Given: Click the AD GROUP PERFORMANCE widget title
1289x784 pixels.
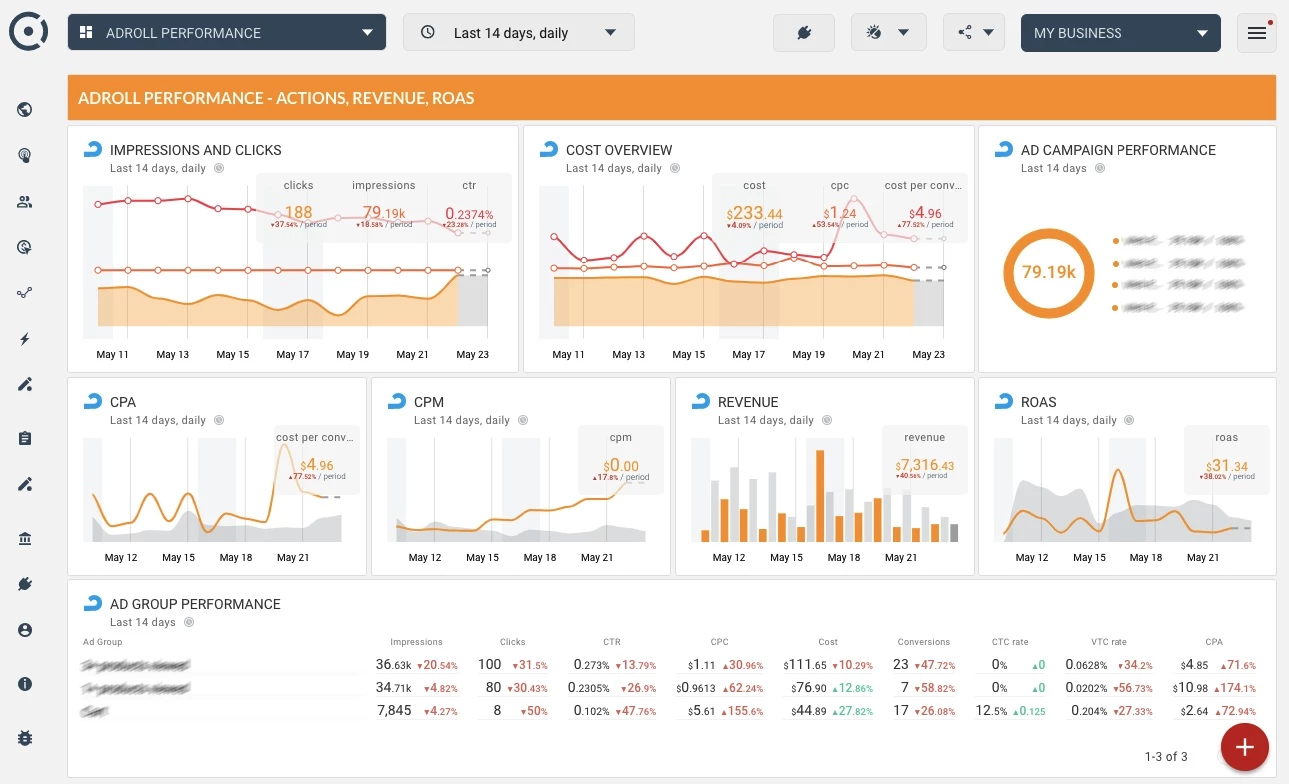Looking at the screenshot, I should coord(195,604).
